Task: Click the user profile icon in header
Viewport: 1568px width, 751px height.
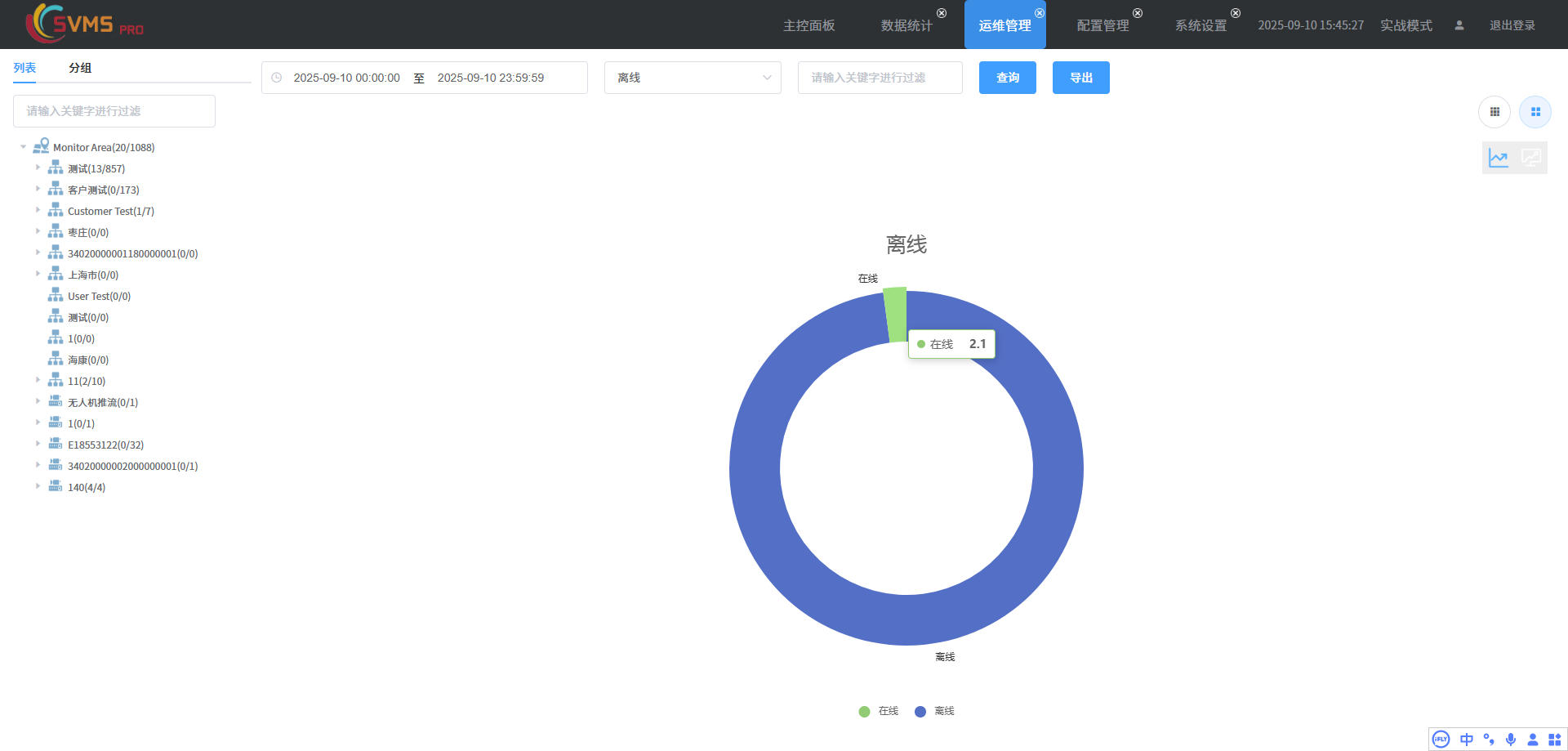Action: (1459, 25)
